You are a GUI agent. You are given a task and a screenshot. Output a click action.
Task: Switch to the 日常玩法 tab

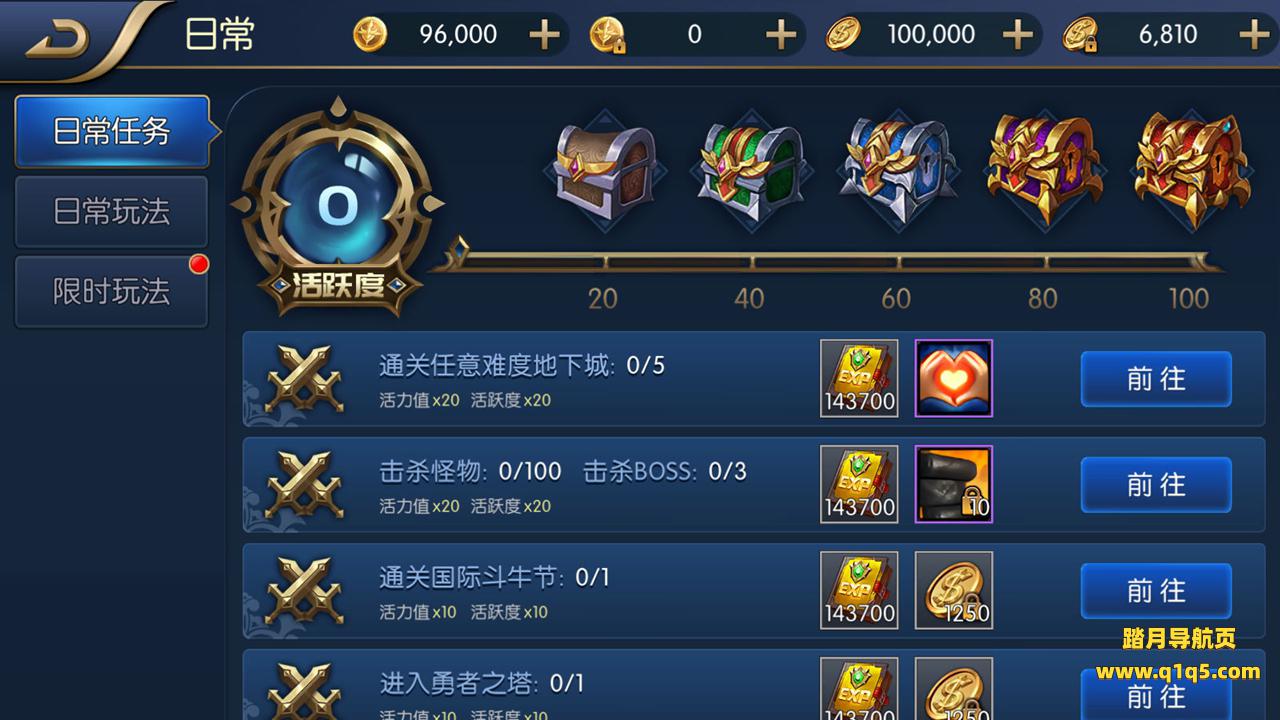coord(112,211)
